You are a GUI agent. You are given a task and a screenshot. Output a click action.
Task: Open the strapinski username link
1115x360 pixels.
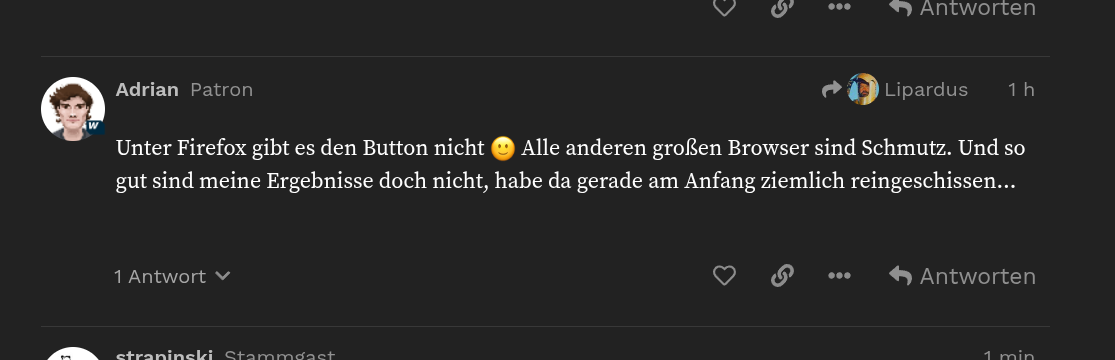click(164, 355)
